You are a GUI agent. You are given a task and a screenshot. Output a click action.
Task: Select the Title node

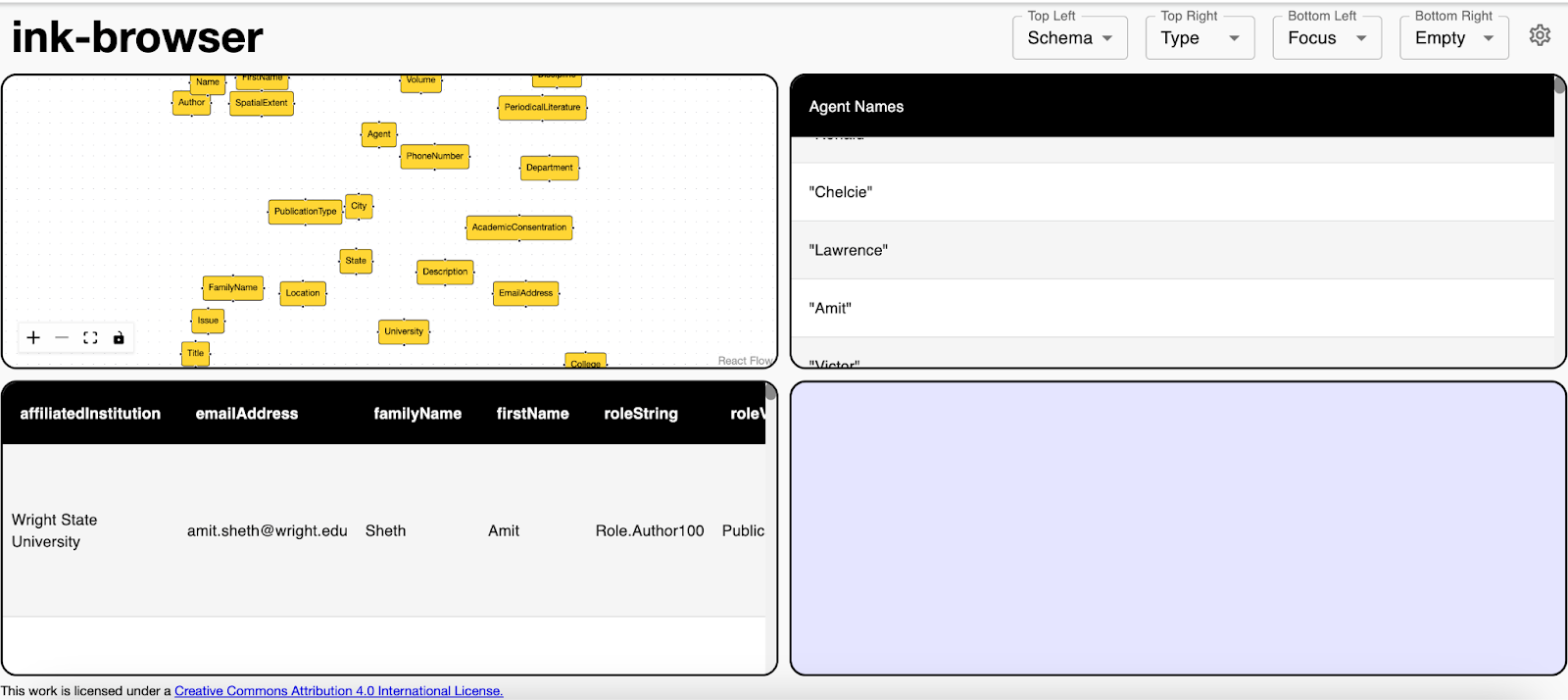point(196,353)
